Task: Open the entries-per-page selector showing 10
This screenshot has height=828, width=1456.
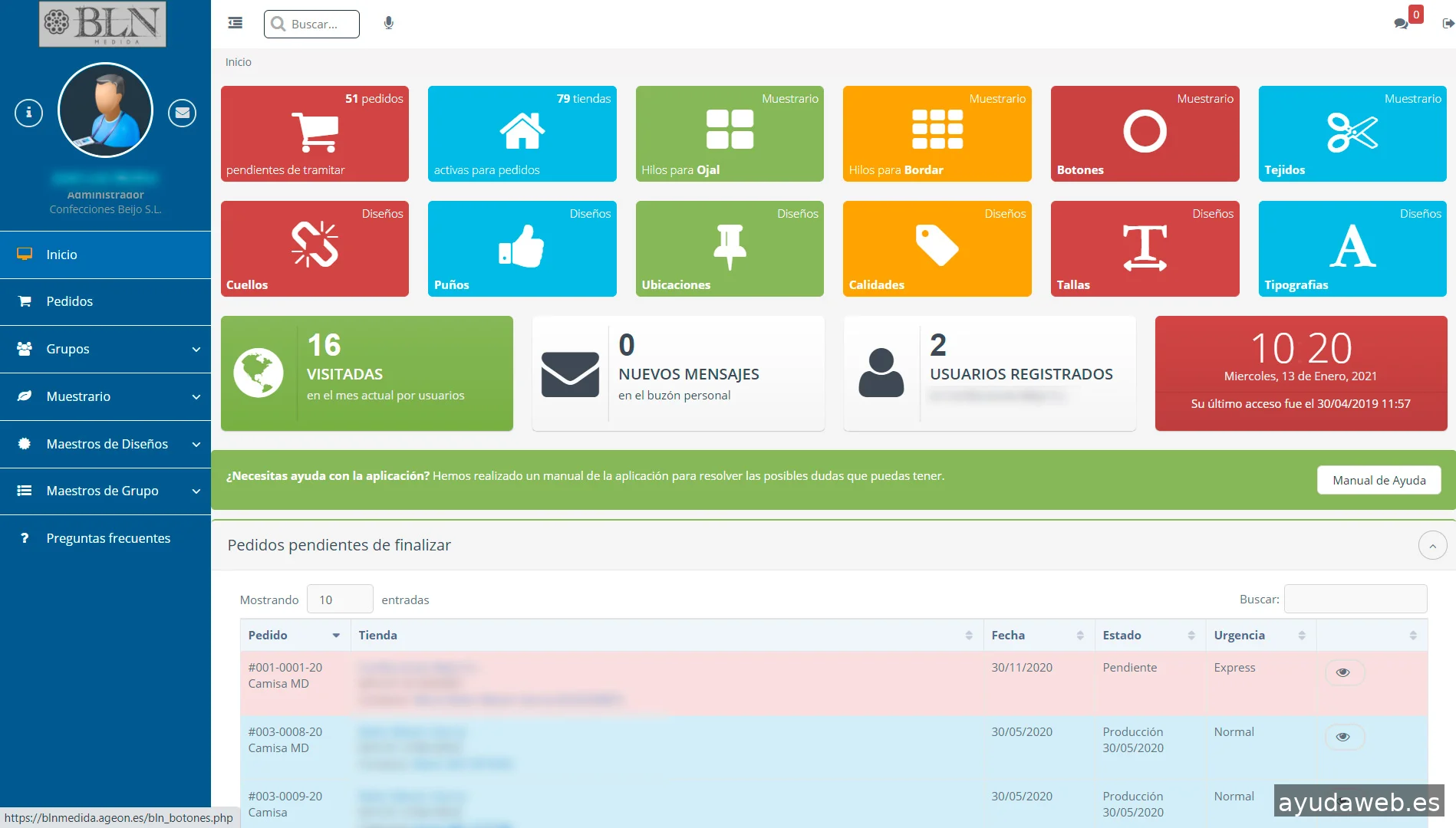Action: pos(340,600)
